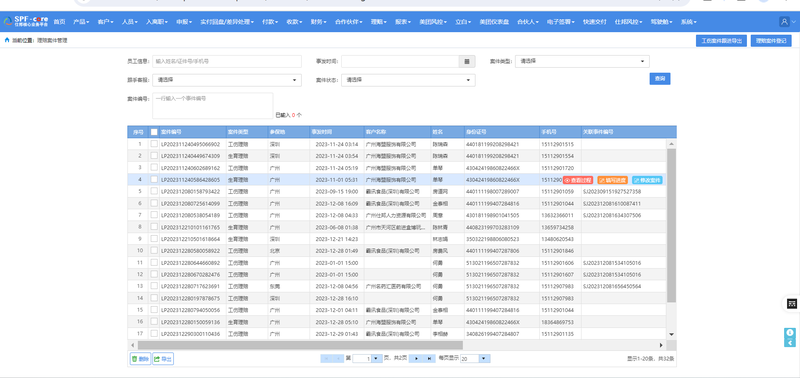Click the 导出 export button
This screenshot has height=378, width=800.
tap(163, 359)
